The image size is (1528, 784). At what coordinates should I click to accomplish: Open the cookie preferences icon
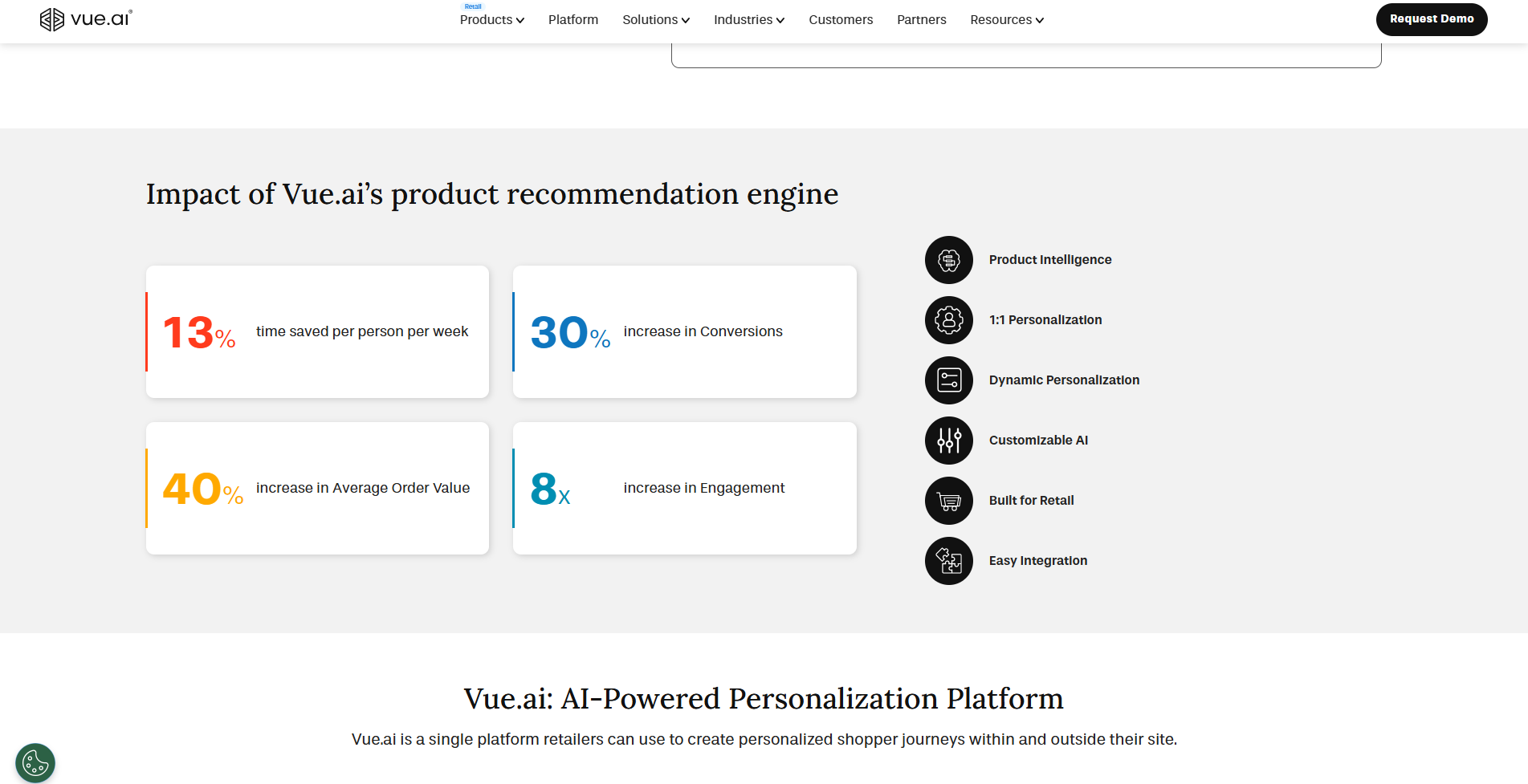[x=35, y=762]
